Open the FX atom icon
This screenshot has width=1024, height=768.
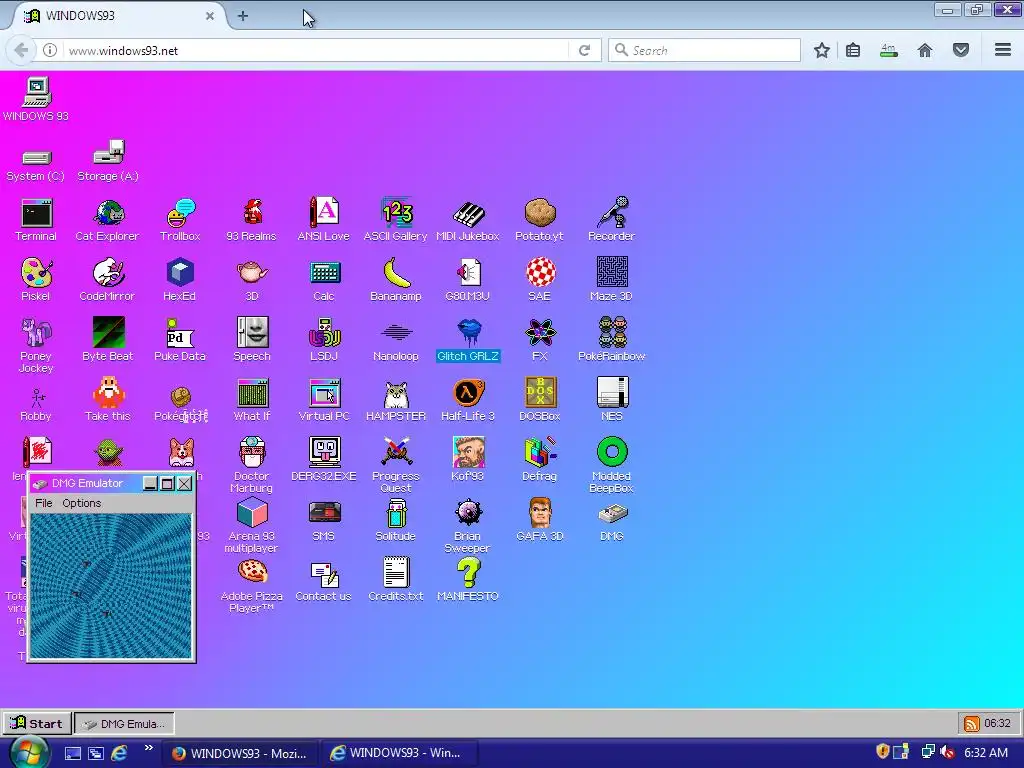click(x=540, y=340)
